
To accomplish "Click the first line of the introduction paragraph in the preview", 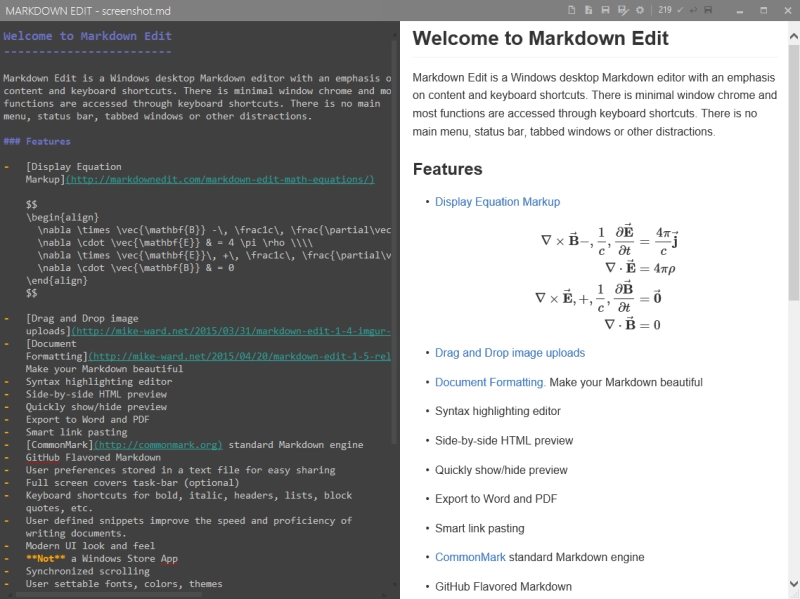I will coord(594,78).
